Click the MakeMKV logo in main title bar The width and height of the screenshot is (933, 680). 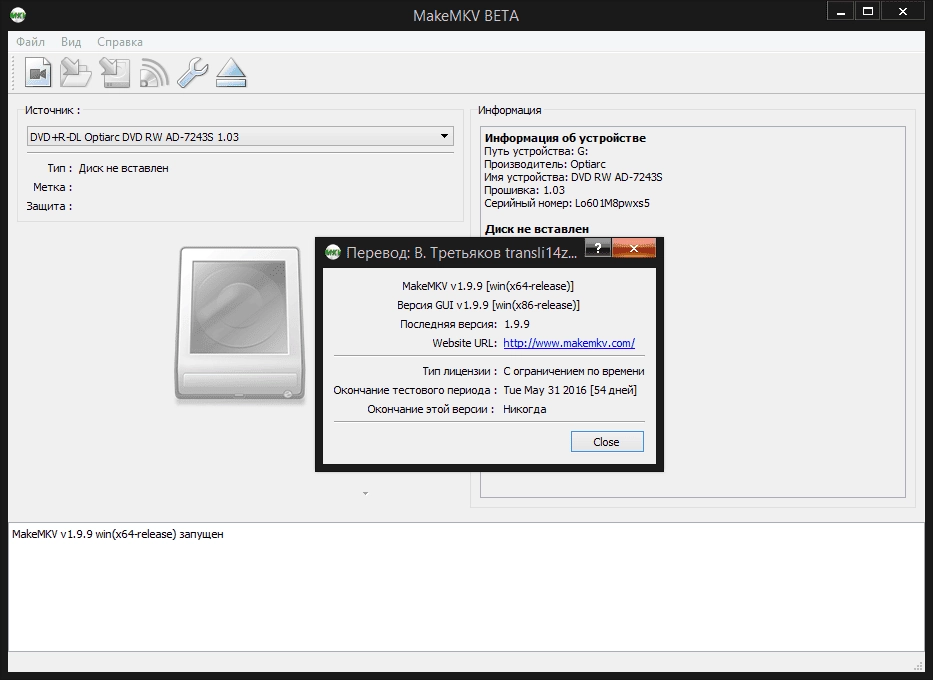point(18,15)
